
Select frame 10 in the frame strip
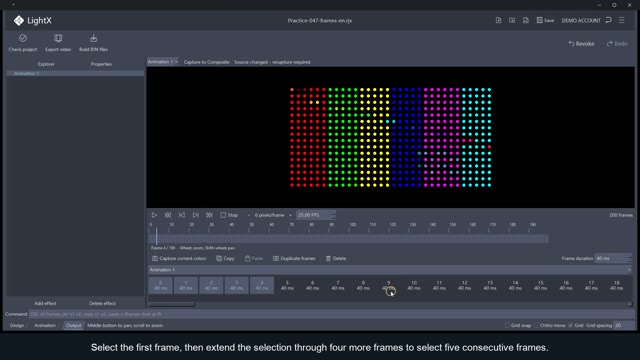click(x=414, y=285)
